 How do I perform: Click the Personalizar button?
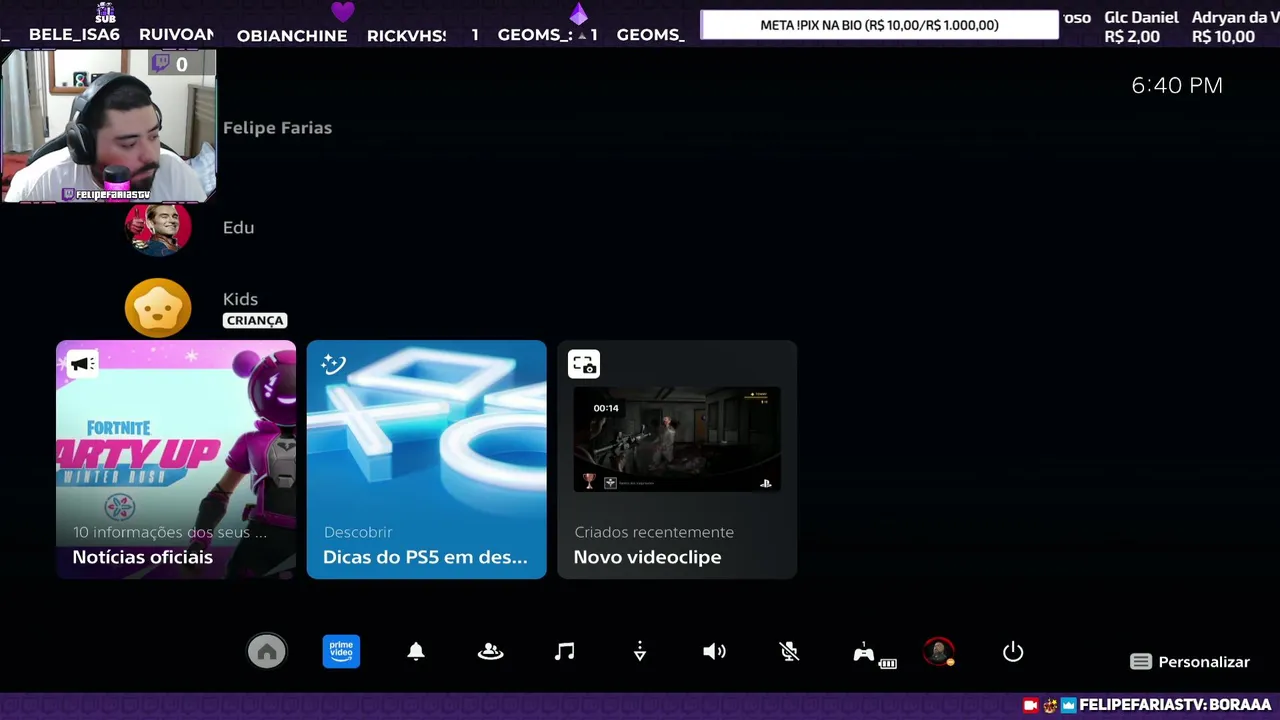(x=1190, y=662)
